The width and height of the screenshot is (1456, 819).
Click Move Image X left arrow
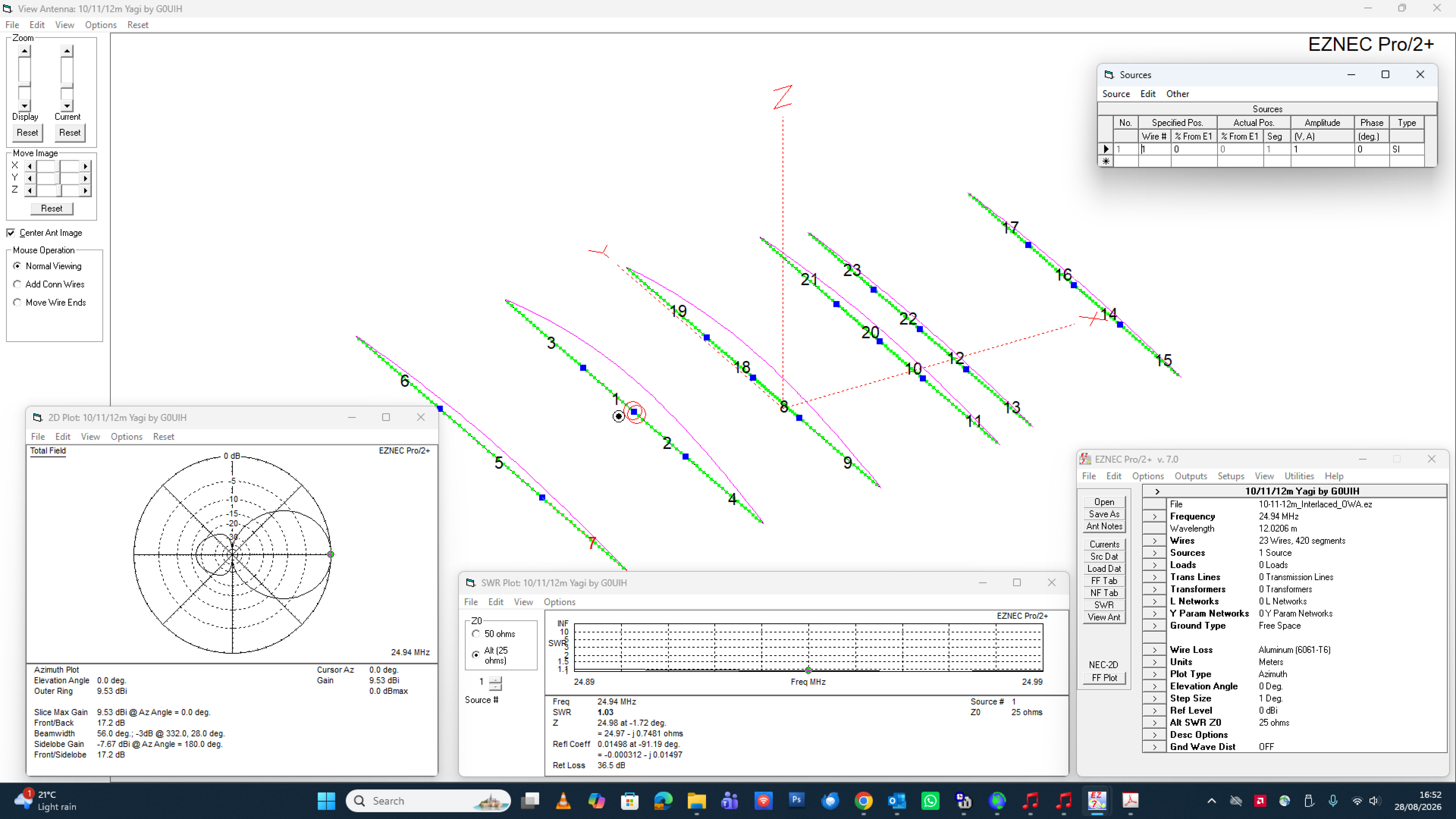pos(29,166)
